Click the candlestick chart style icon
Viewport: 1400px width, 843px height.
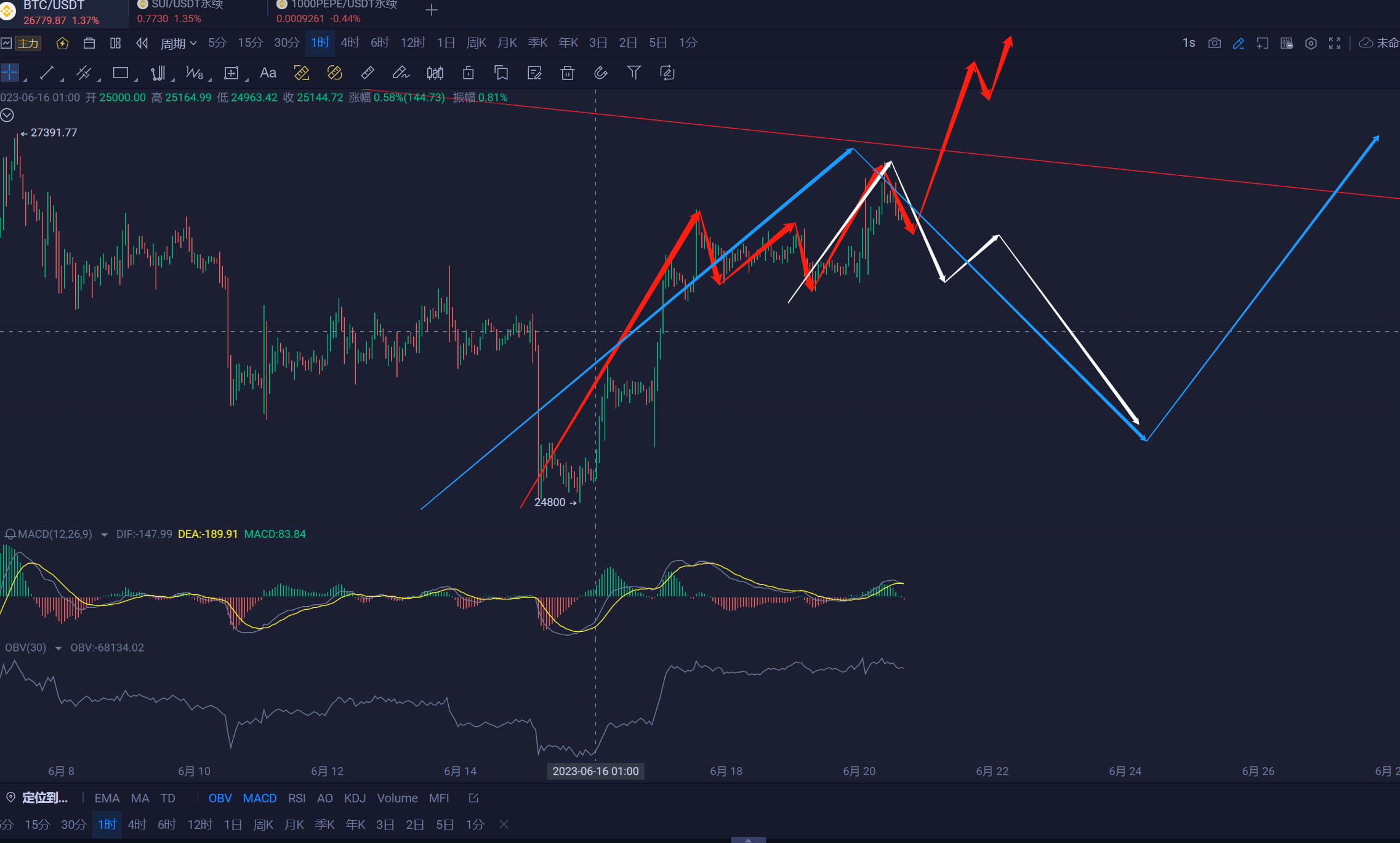pyautogui.click(x=435, y=73)
